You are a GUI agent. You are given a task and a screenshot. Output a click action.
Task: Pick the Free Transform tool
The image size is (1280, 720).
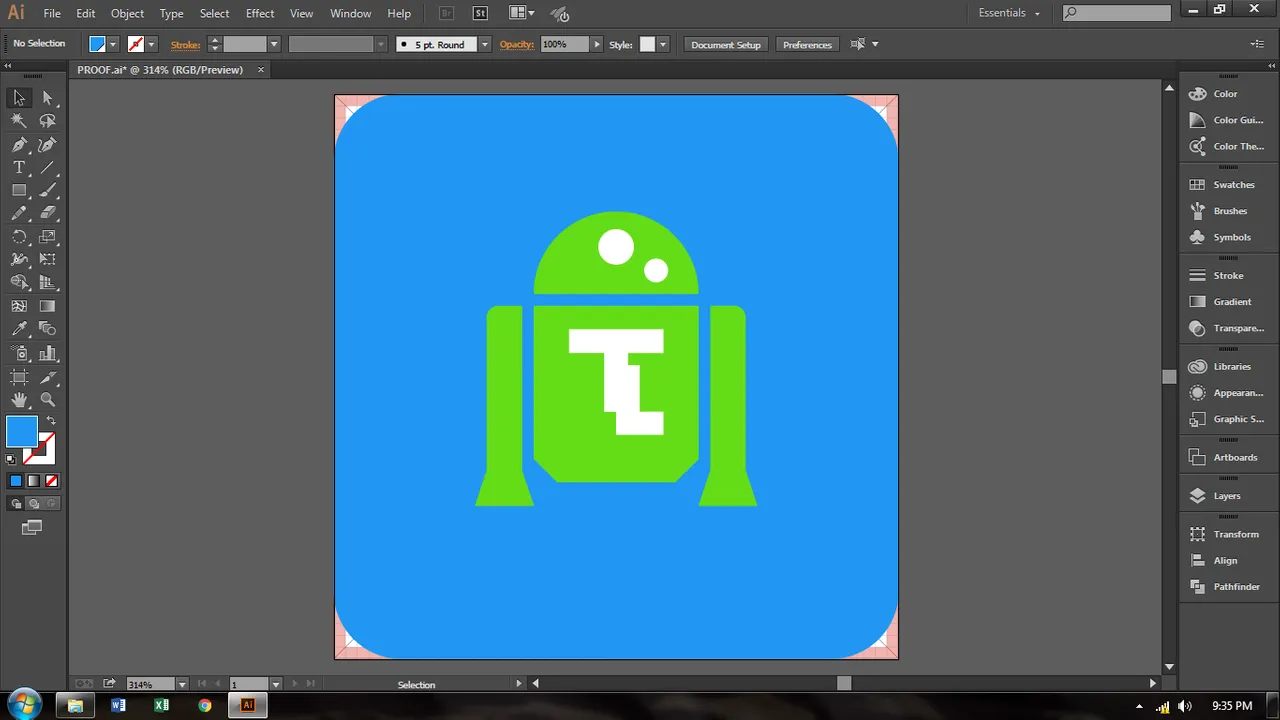(x=48, y=260)
